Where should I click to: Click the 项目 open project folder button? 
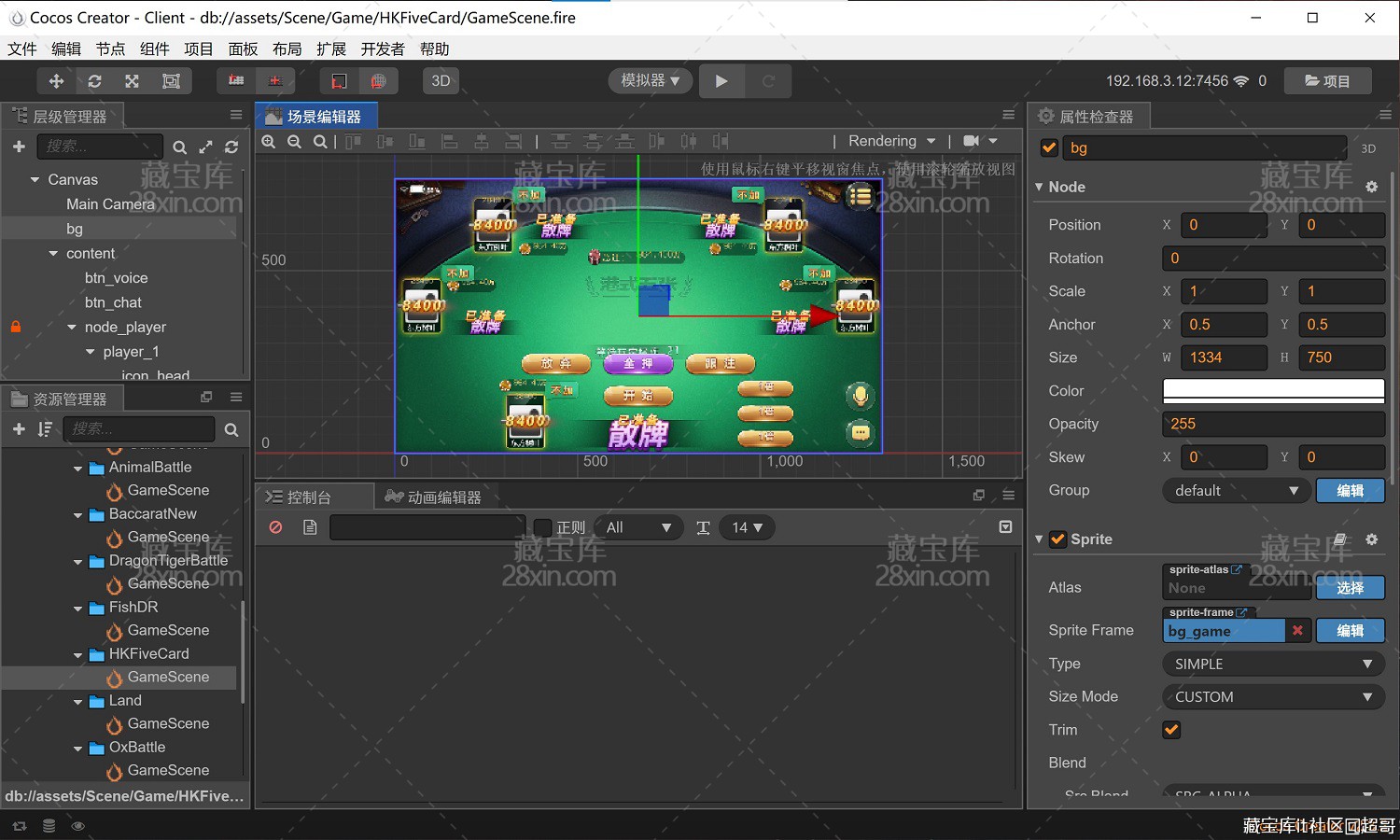click(1327, 81)
